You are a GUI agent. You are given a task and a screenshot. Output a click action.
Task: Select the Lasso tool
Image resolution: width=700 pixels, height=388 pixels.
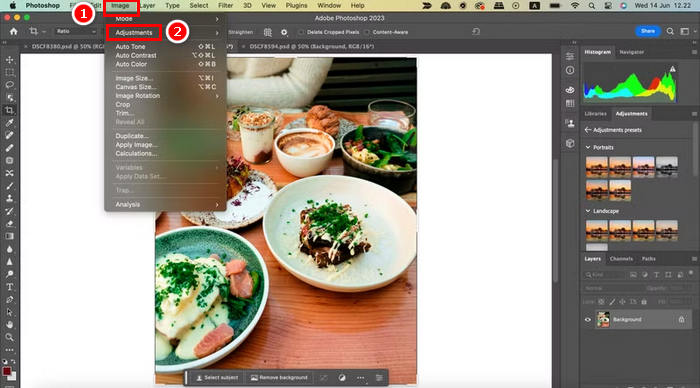coord(9,85)
